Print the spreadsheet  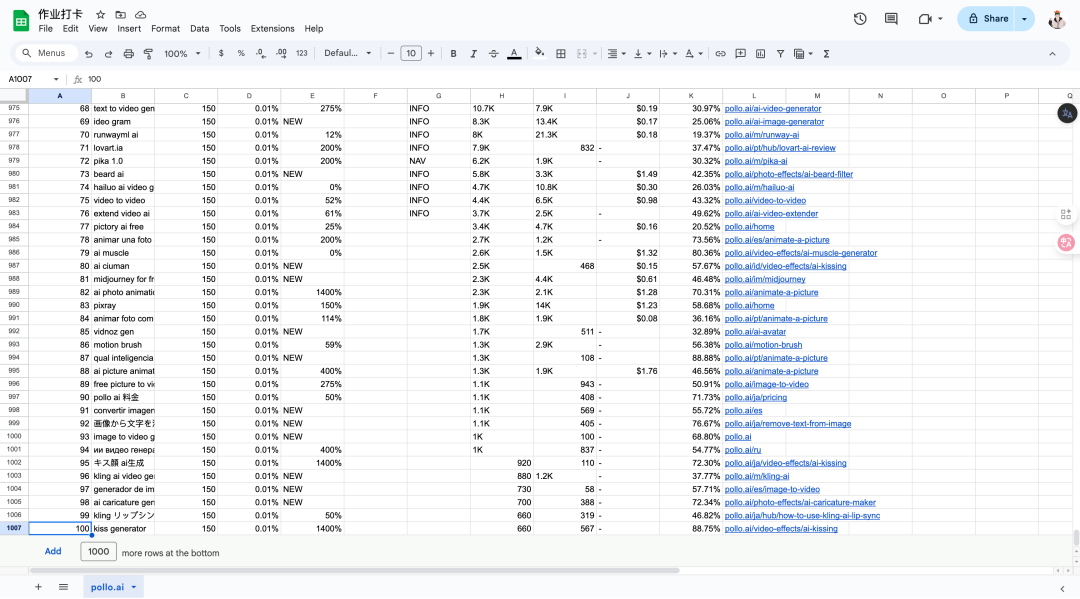(128, 54)
